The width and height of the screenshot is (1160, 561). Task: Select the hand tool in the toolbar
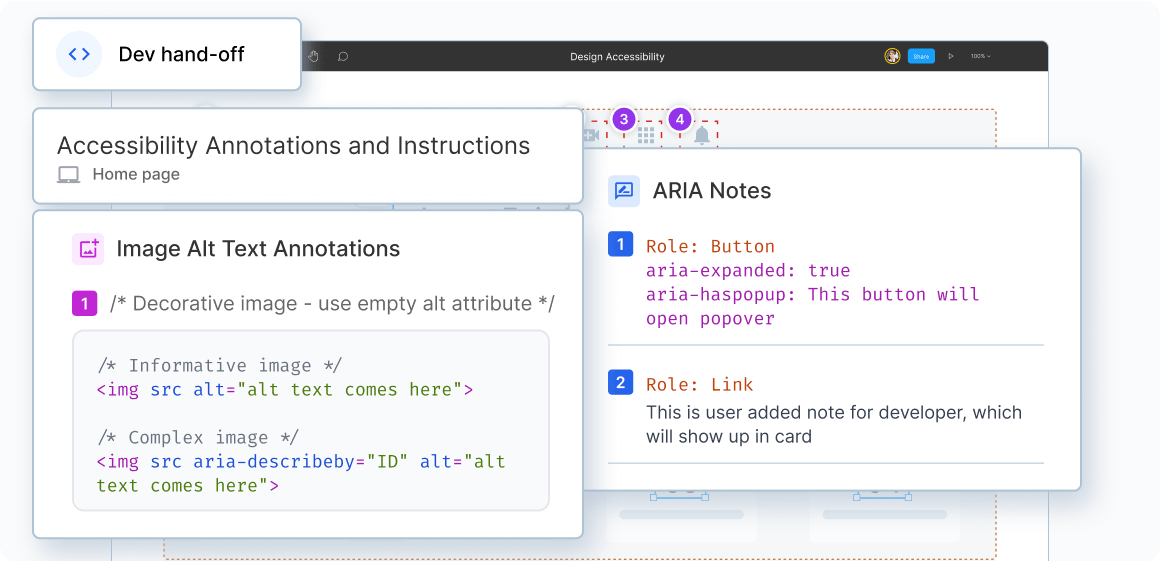point(313,57)
